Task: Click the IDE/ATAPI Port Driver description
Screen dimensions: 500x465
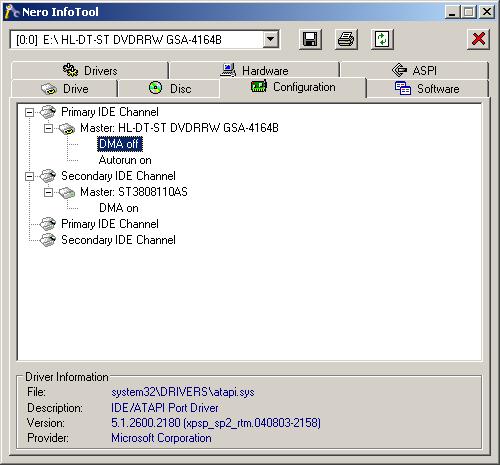Action: (165, 408)
